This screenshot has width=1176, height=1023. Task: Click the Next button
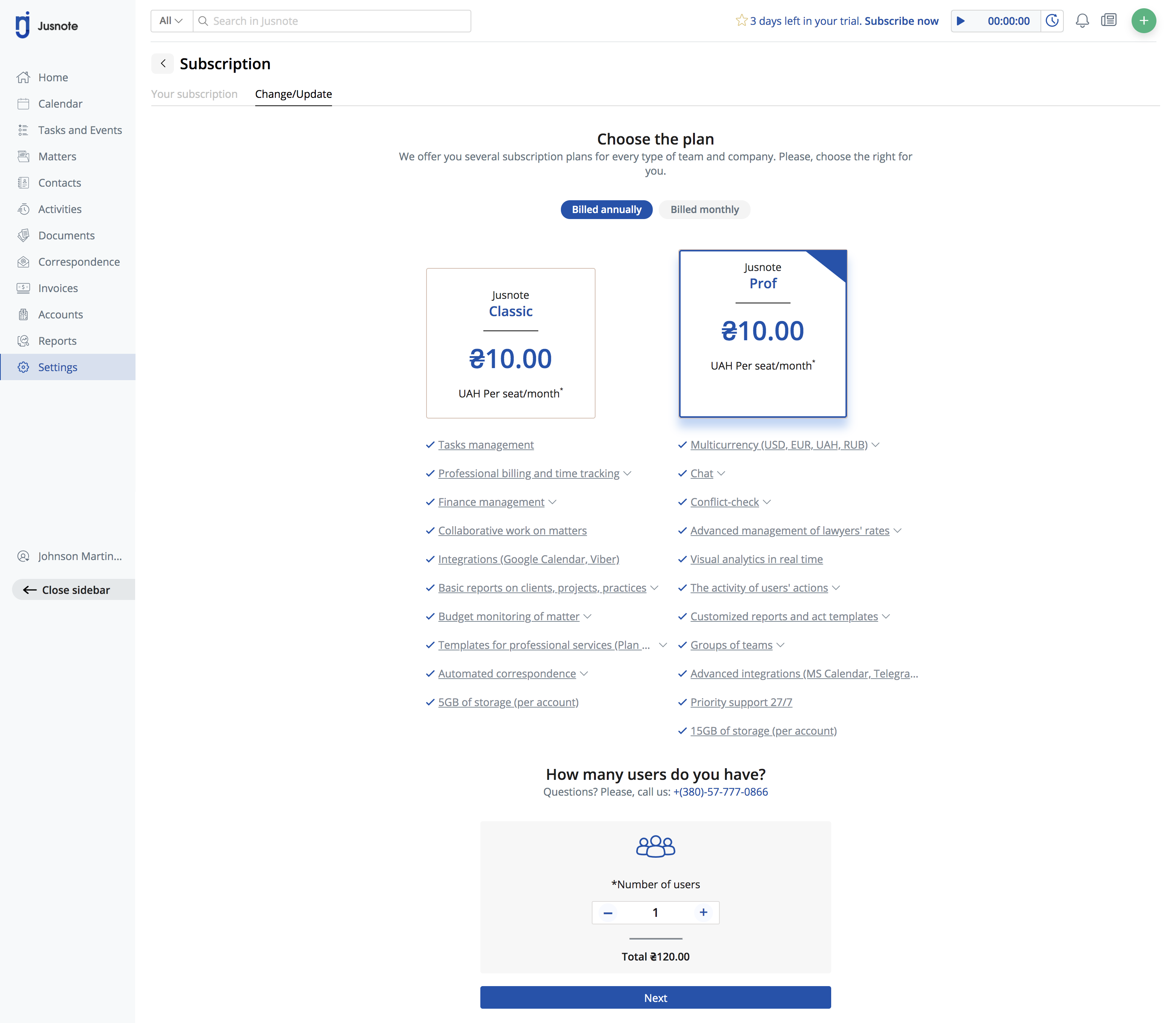[655, 997]
